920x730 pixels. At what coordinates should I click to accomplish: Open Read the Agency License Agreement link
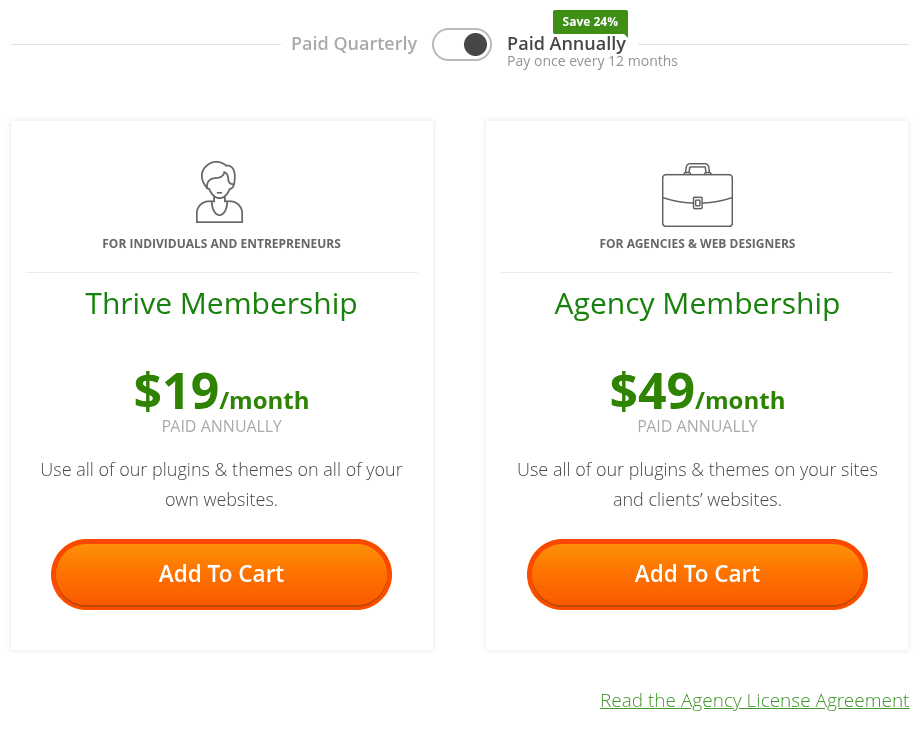[754, 701]
